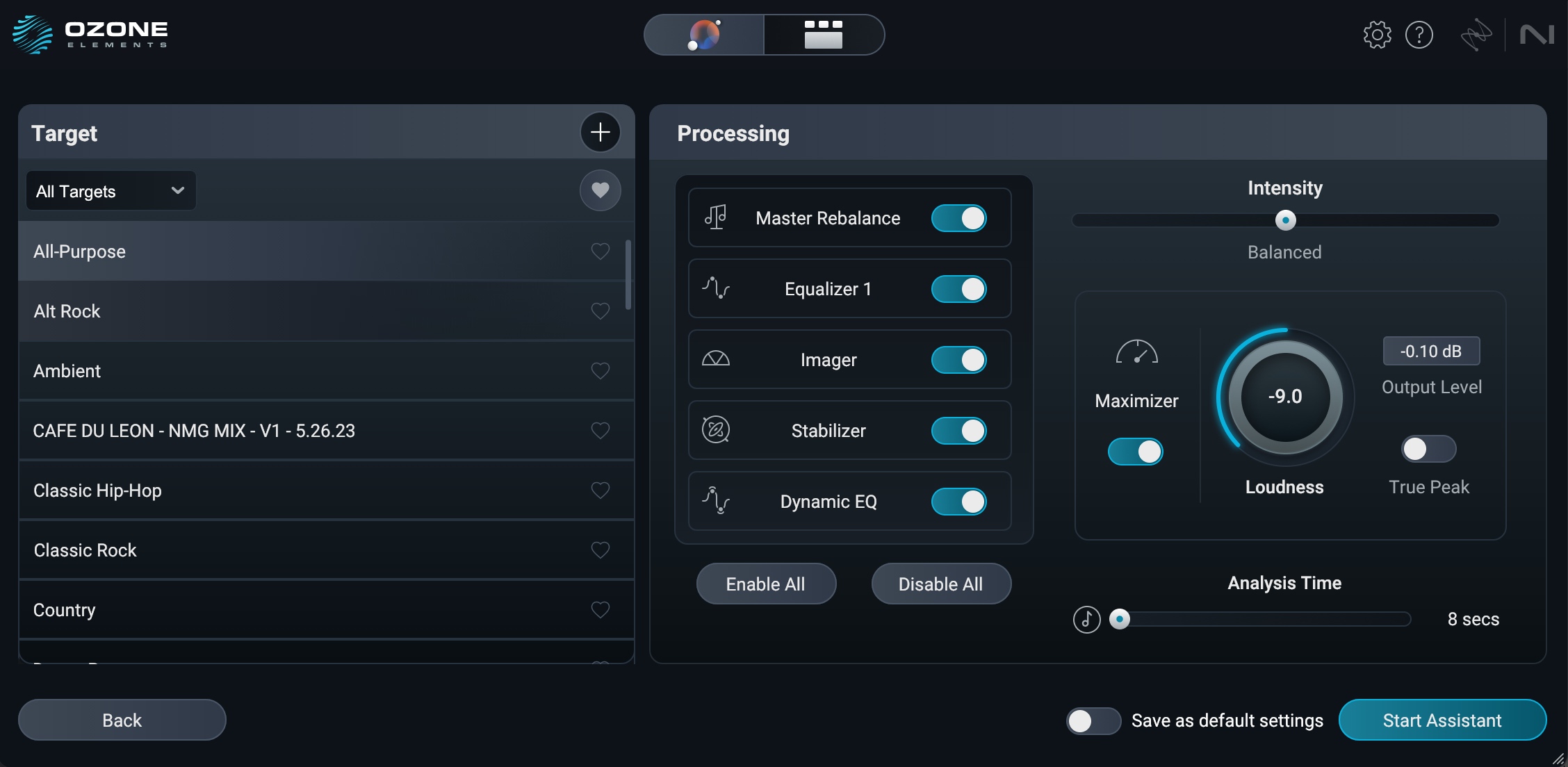The image size is (1568, 767).
Task: Click the Equalizer 1 label
Action: coord(828,289)
